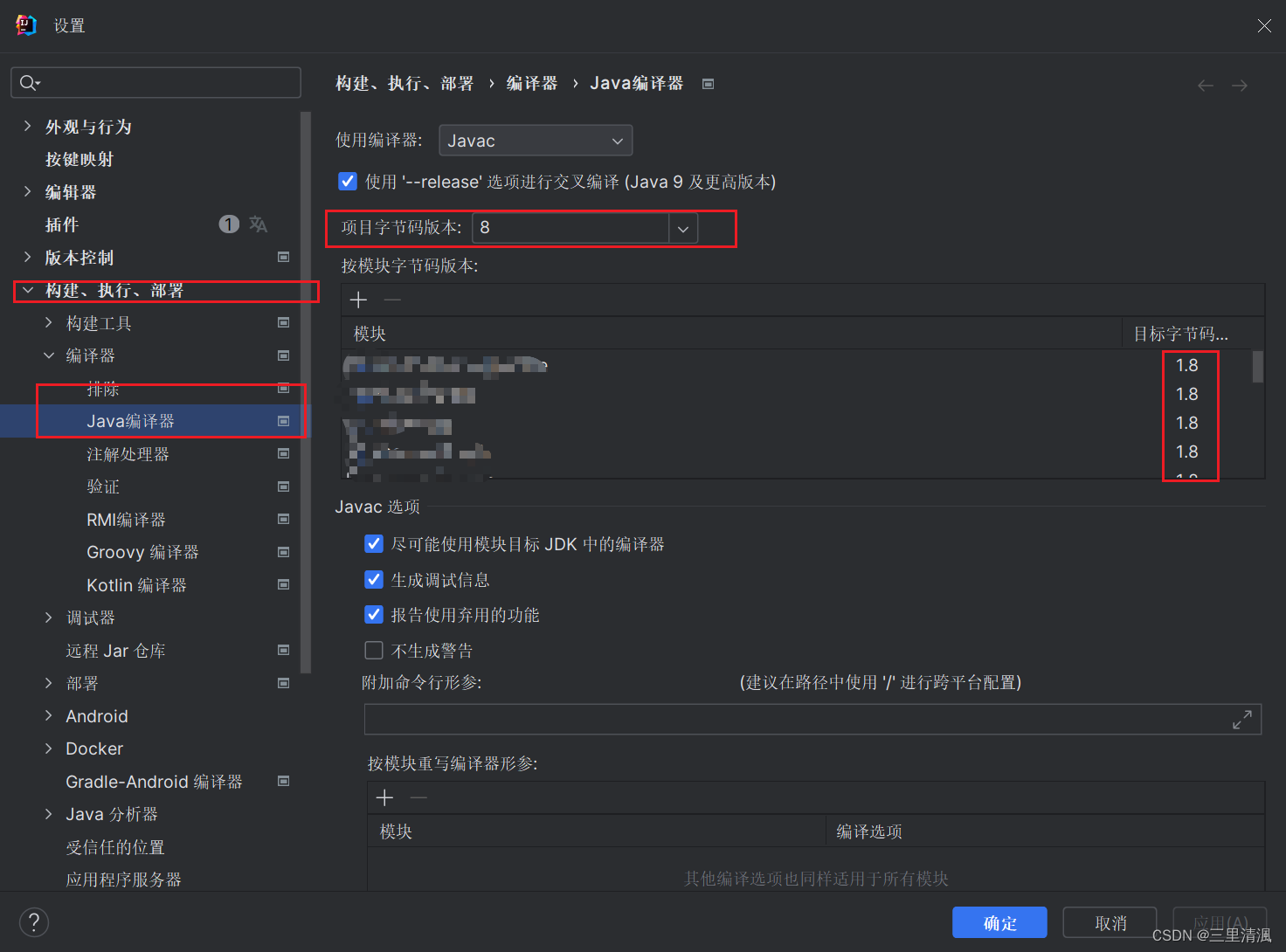1286x952 pixels.
Task: Add a module bytecode version with plus
Action: 358,300
